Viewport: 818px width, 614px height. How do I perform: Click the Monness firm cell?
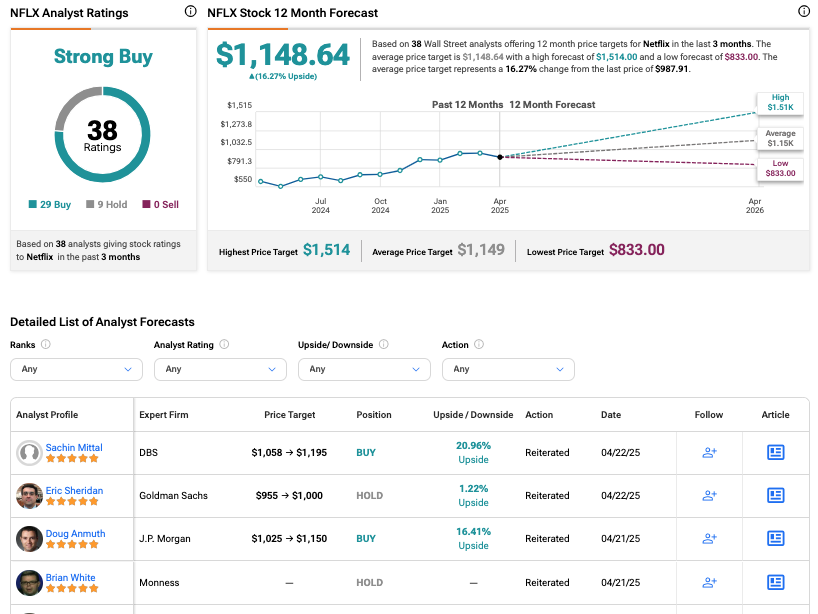(159, 583)
